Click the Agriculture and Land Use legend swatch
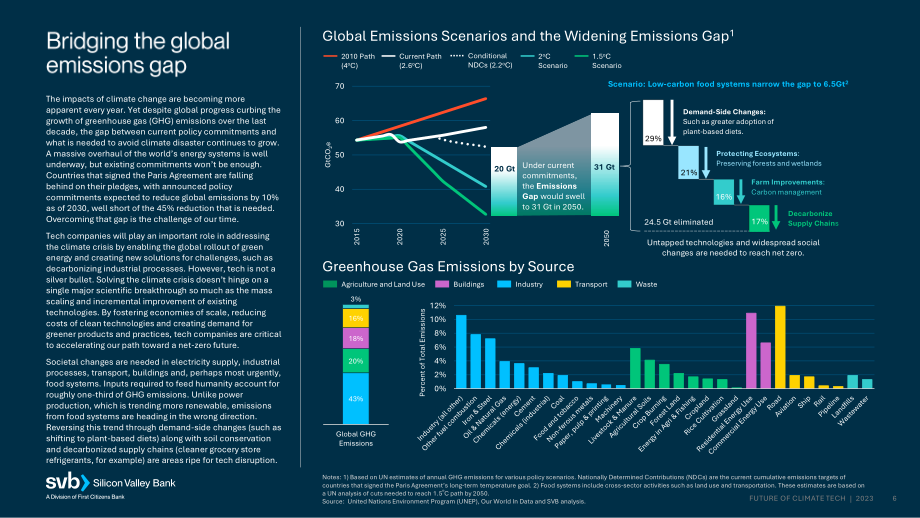Viewport: 920px width, 518px height. (x=330, y=285)
